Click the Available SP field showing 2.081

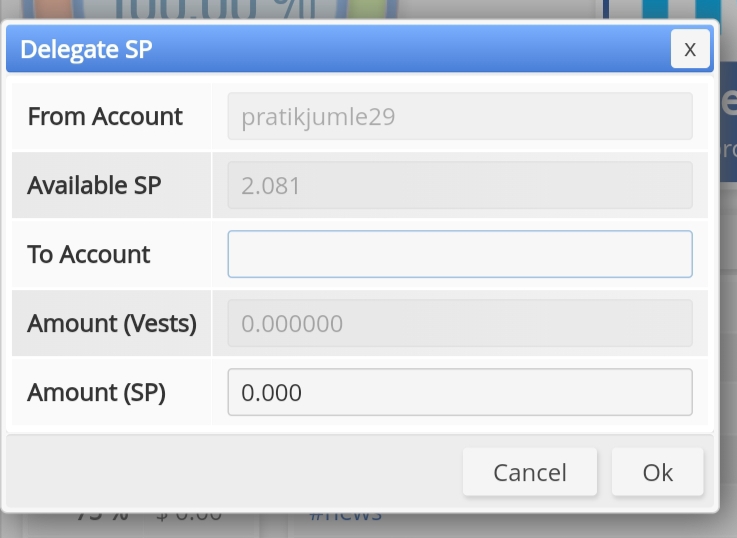tap(460, 185)
